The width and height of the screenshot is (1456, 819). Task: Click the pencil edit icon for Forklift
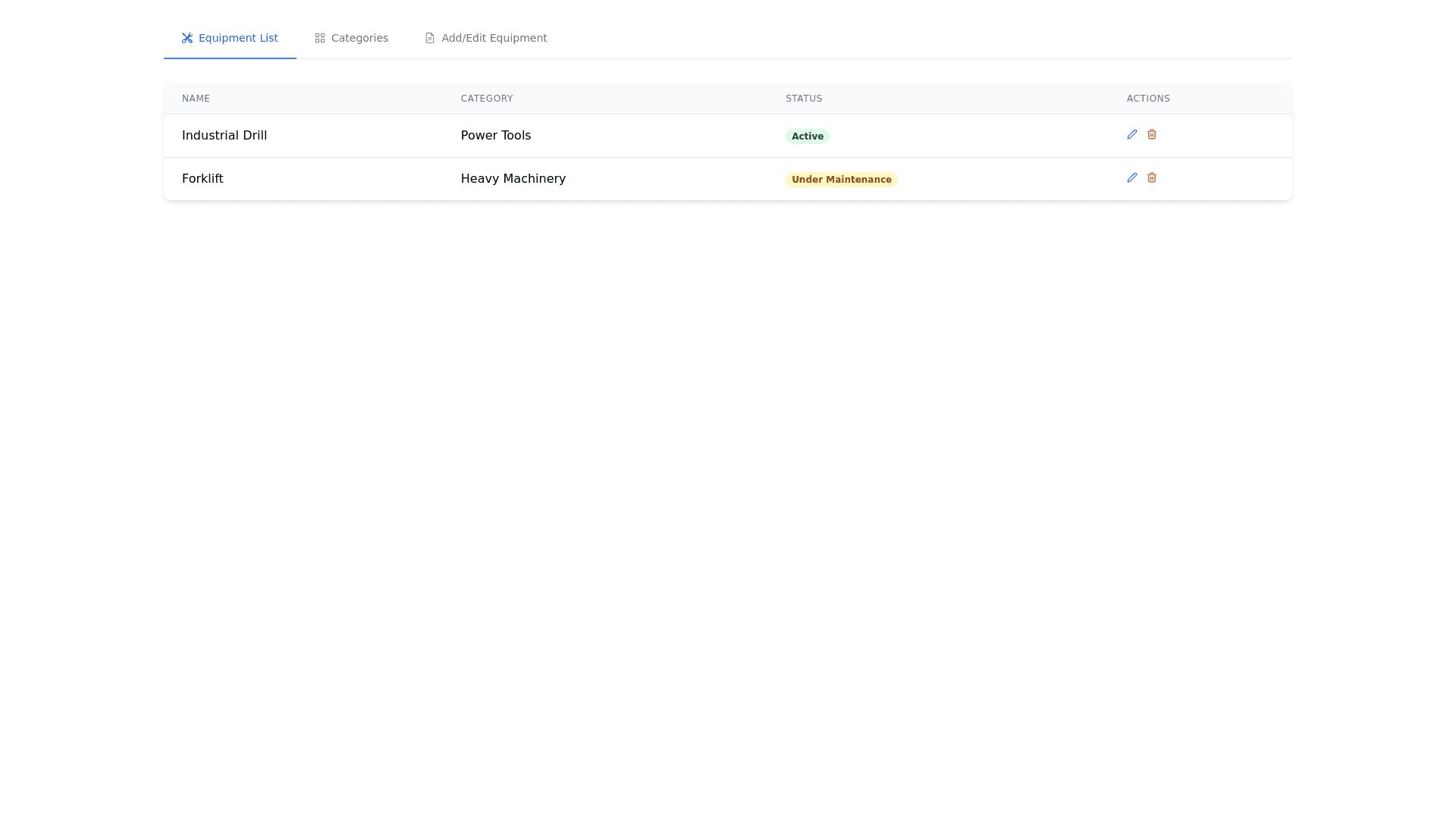click(x=1131, y=177)
